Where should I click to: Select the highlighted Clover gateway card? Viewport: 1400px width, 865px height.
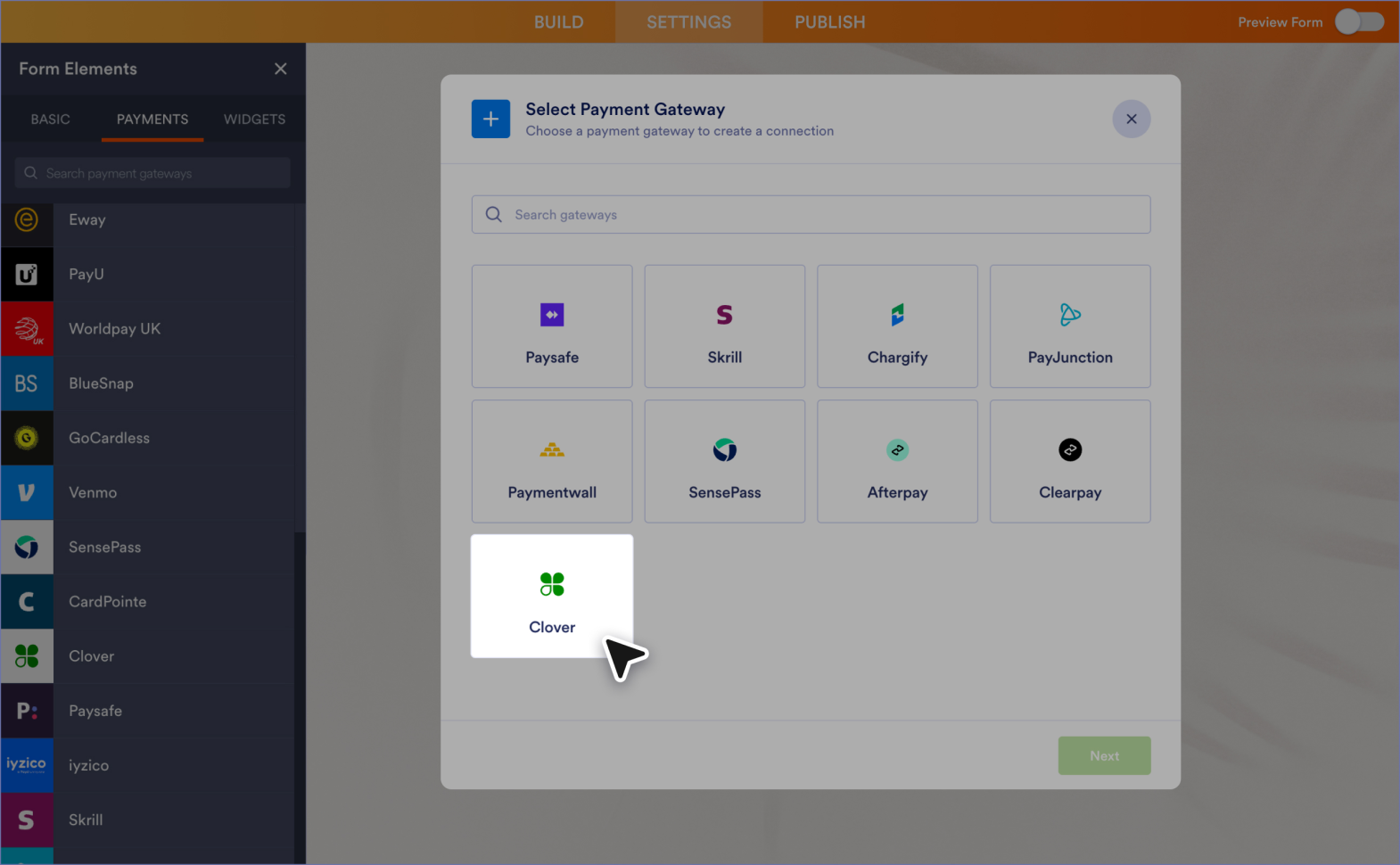pyautogui.click(x=552, y=596)
